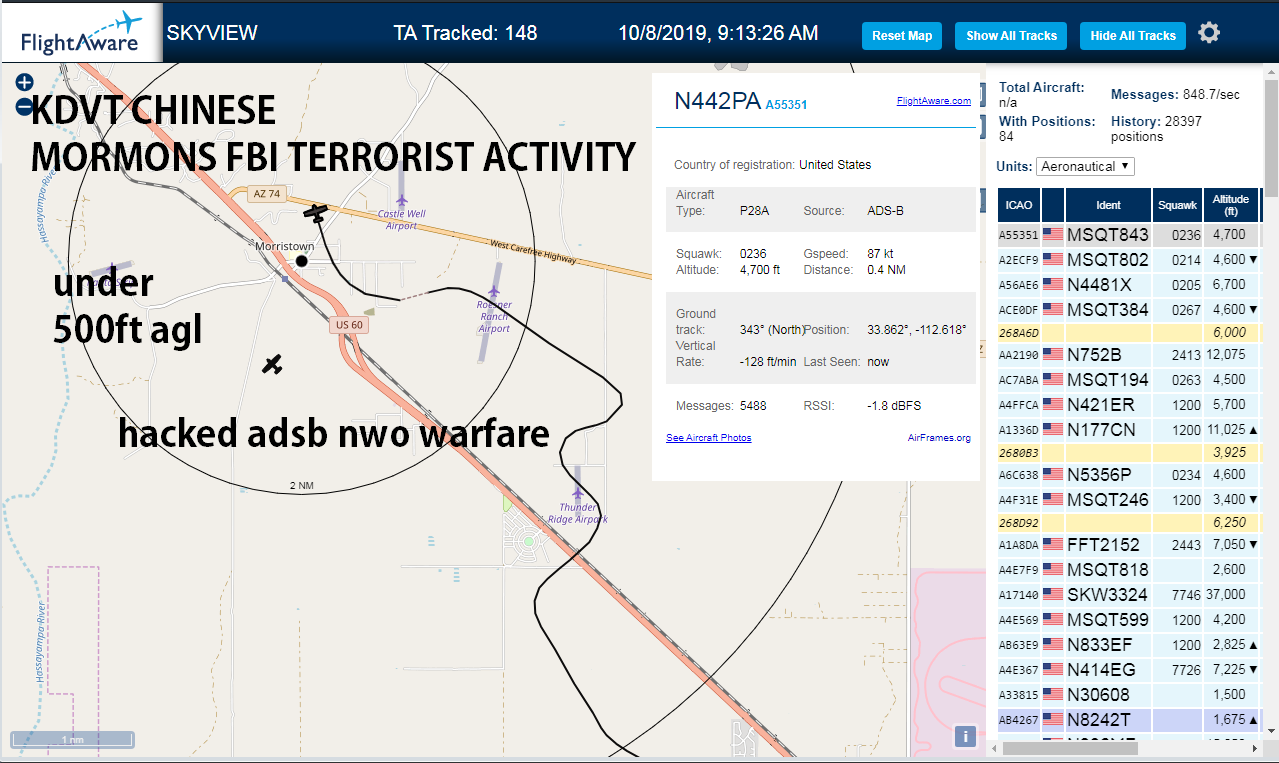Click the flag icon in MSQT802 row

coord(1053,260)
